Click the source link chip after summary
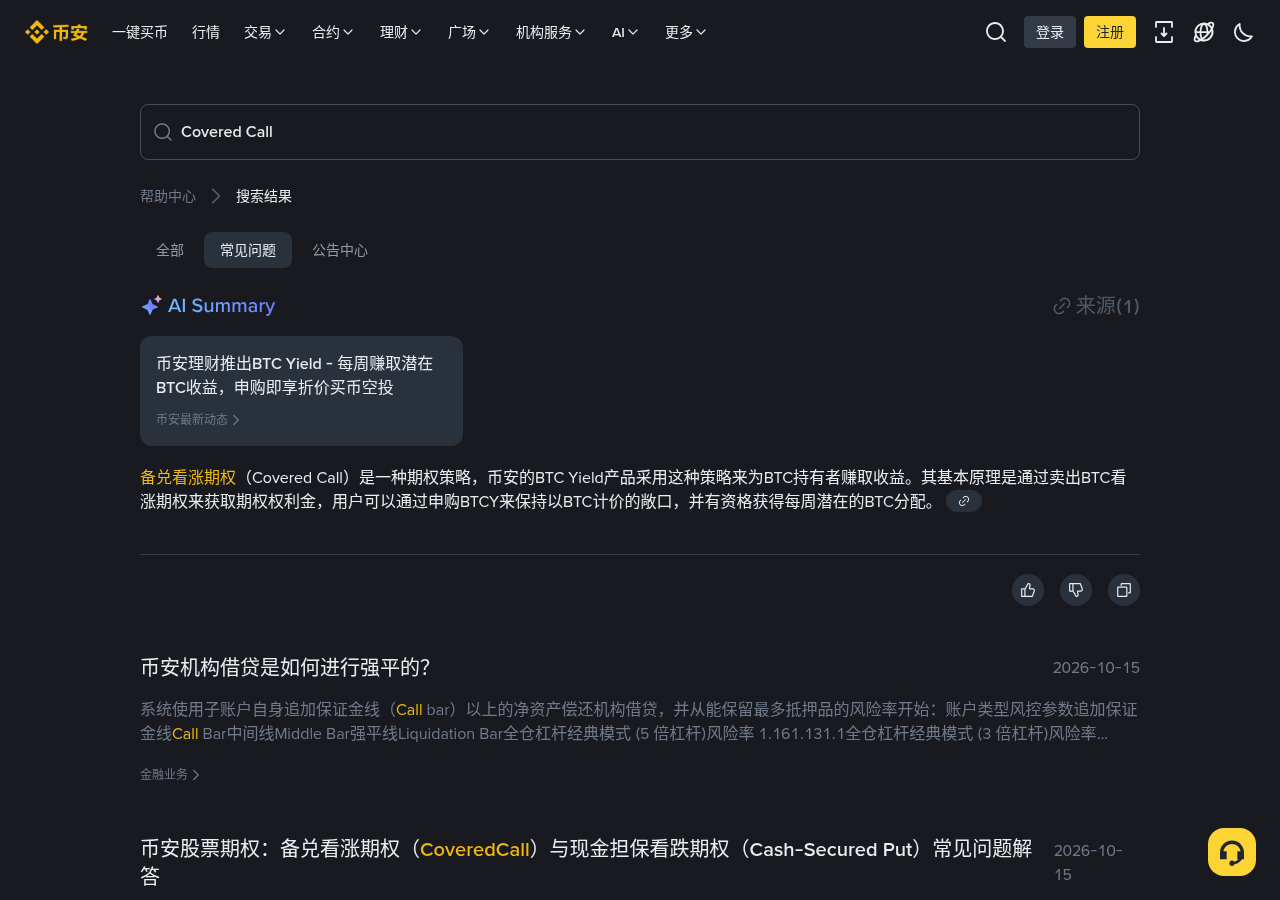The width and height of the screenshot is (1280, 900). (x=964, y=501)
